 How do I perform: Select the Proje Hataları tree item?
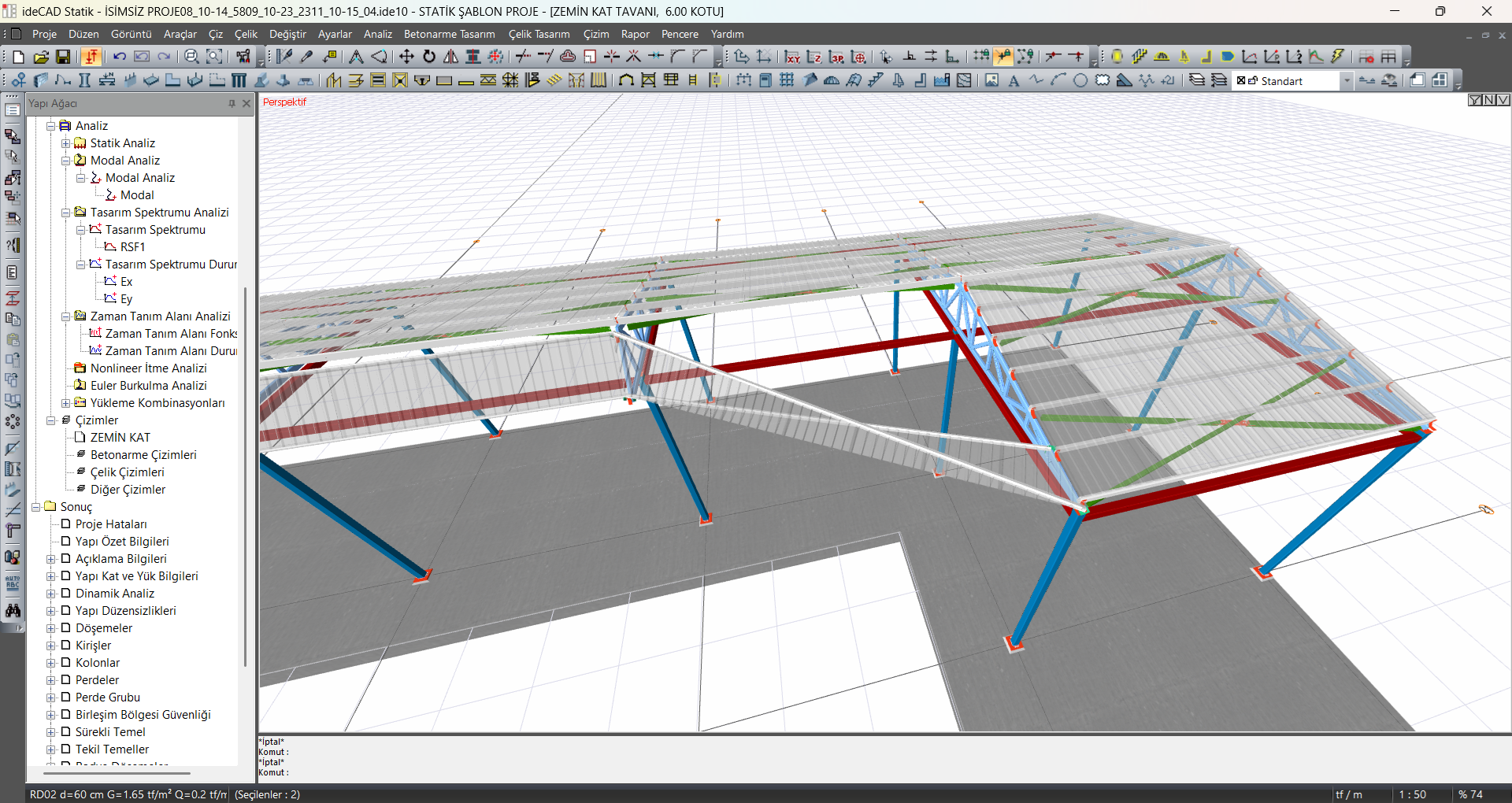pyautogui.click(x=111, y=524)
